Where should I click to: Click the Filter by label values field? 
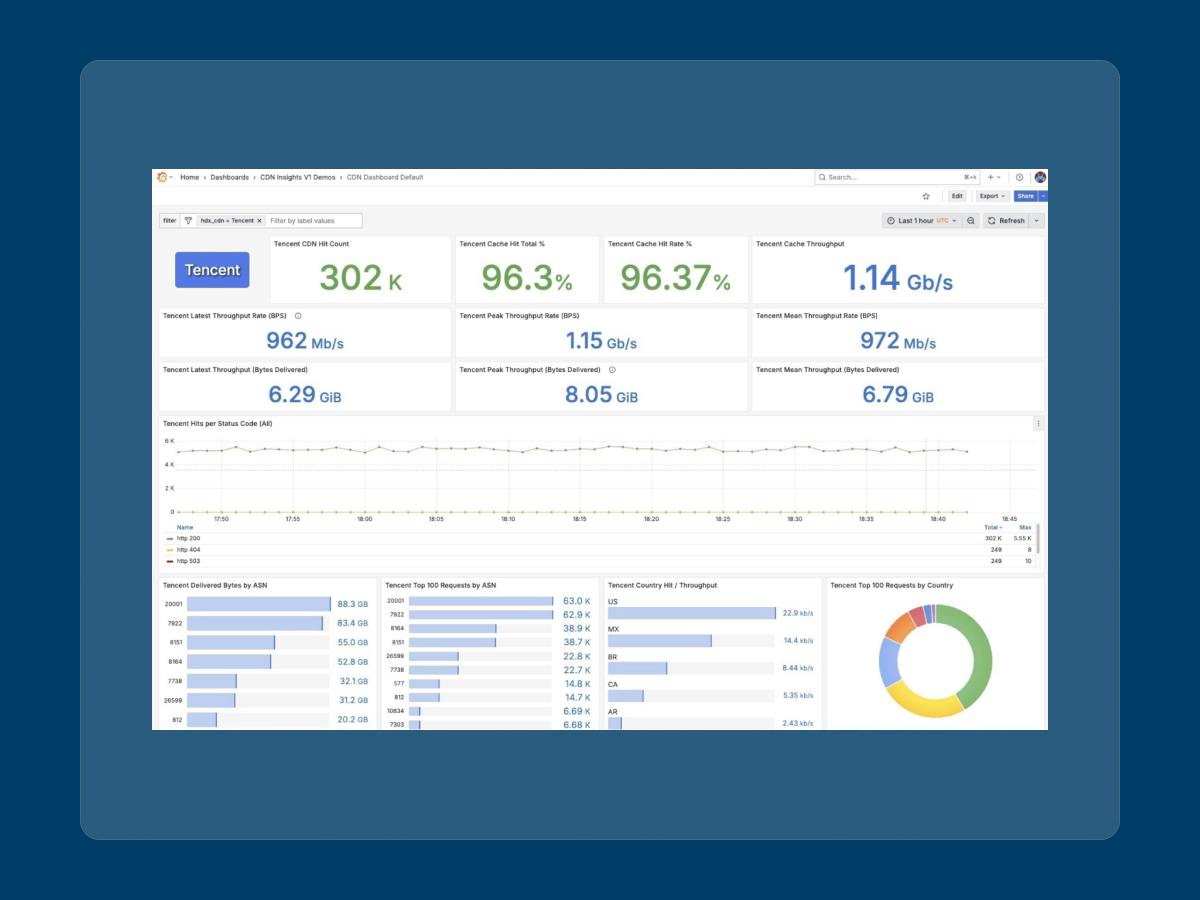point(314,220)
